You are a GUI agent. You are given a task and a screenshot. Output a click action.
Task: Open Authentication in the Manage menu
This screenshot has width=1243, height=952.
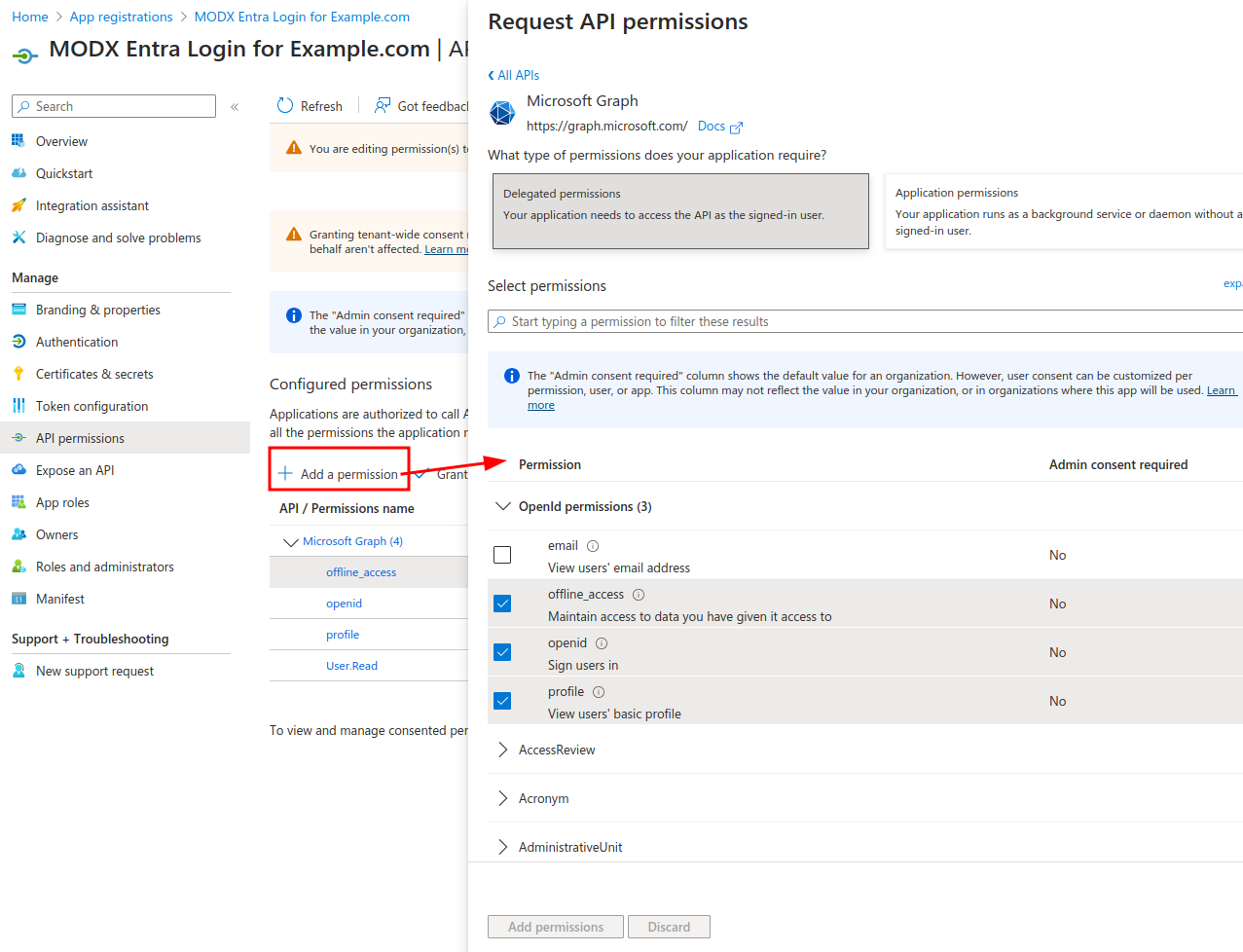coord(77,342)
